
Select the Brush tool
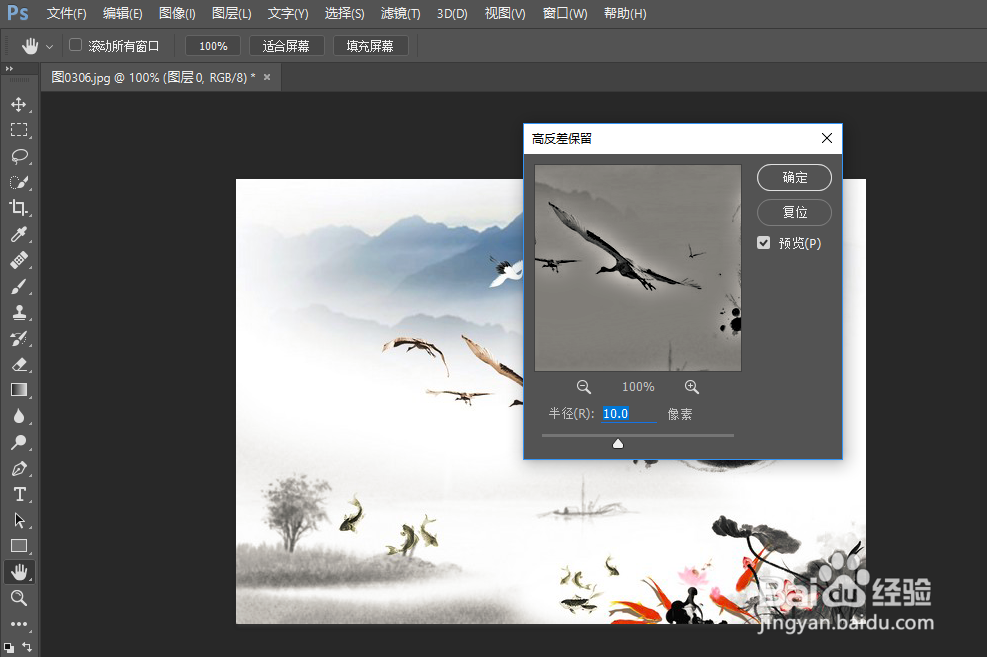point(20,286)
